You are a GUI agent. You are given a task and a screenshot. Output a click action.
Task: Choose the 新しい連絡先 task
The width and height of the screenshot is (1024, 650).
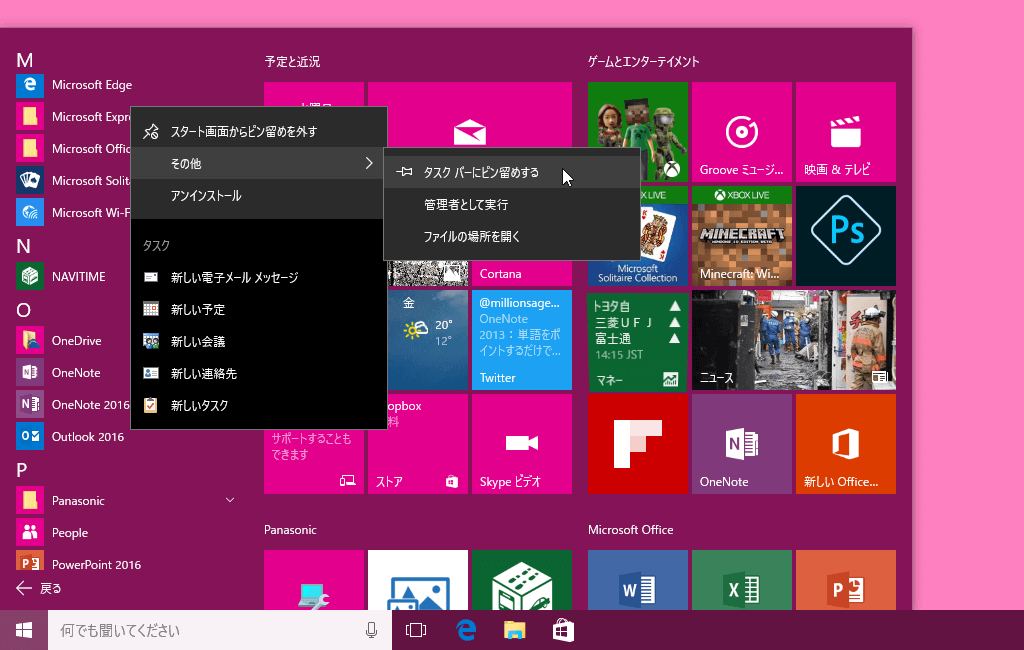click(x=259, y=374)
